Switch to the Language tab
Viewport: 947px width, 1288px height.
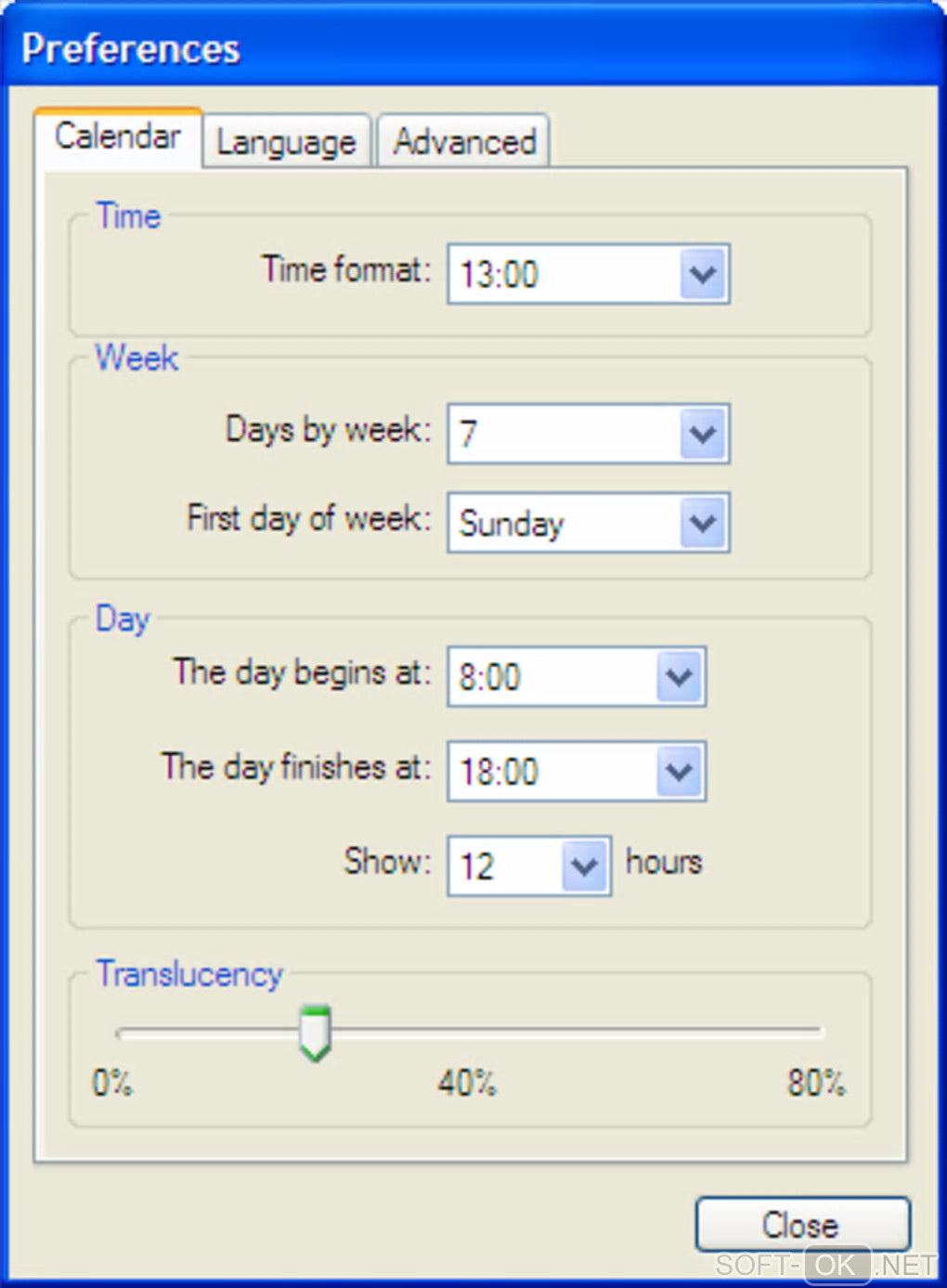286,142
